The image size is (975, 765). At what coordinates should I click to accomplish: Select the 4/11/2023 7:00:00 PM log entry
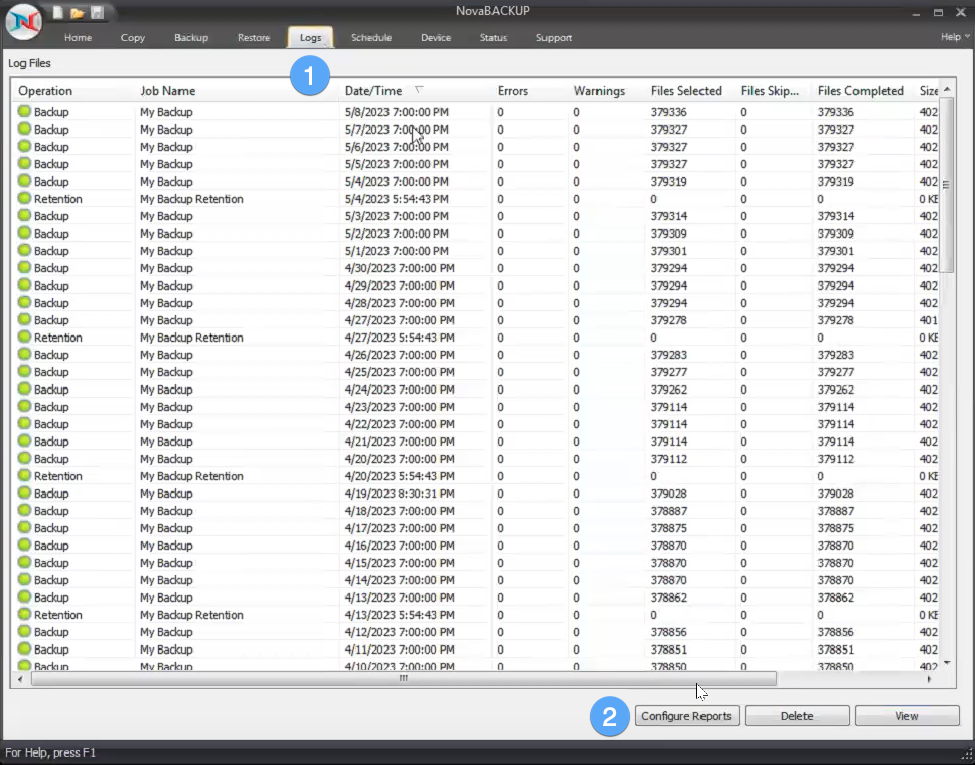point(475,649)
